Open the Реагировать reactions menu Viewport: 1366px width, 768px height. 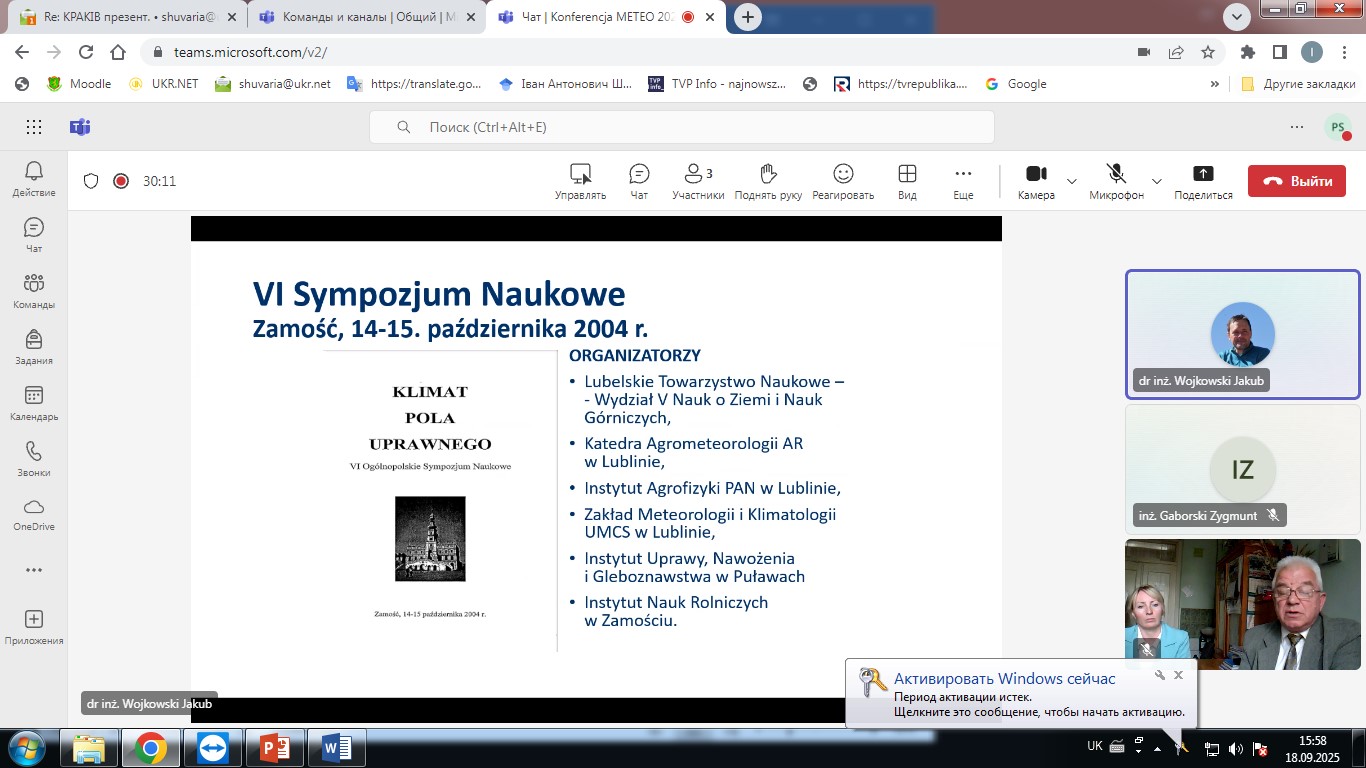point(843,181)
